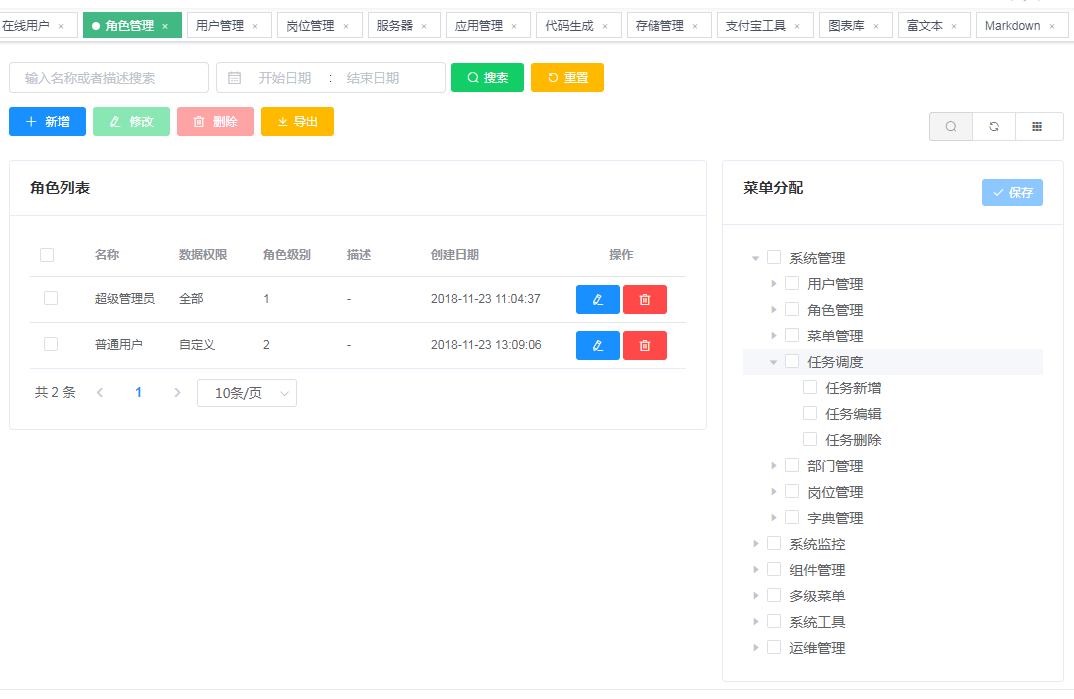Expand the 系统监控 tree node
This screenshot has height=699, width=1074.
click(755, 544)
